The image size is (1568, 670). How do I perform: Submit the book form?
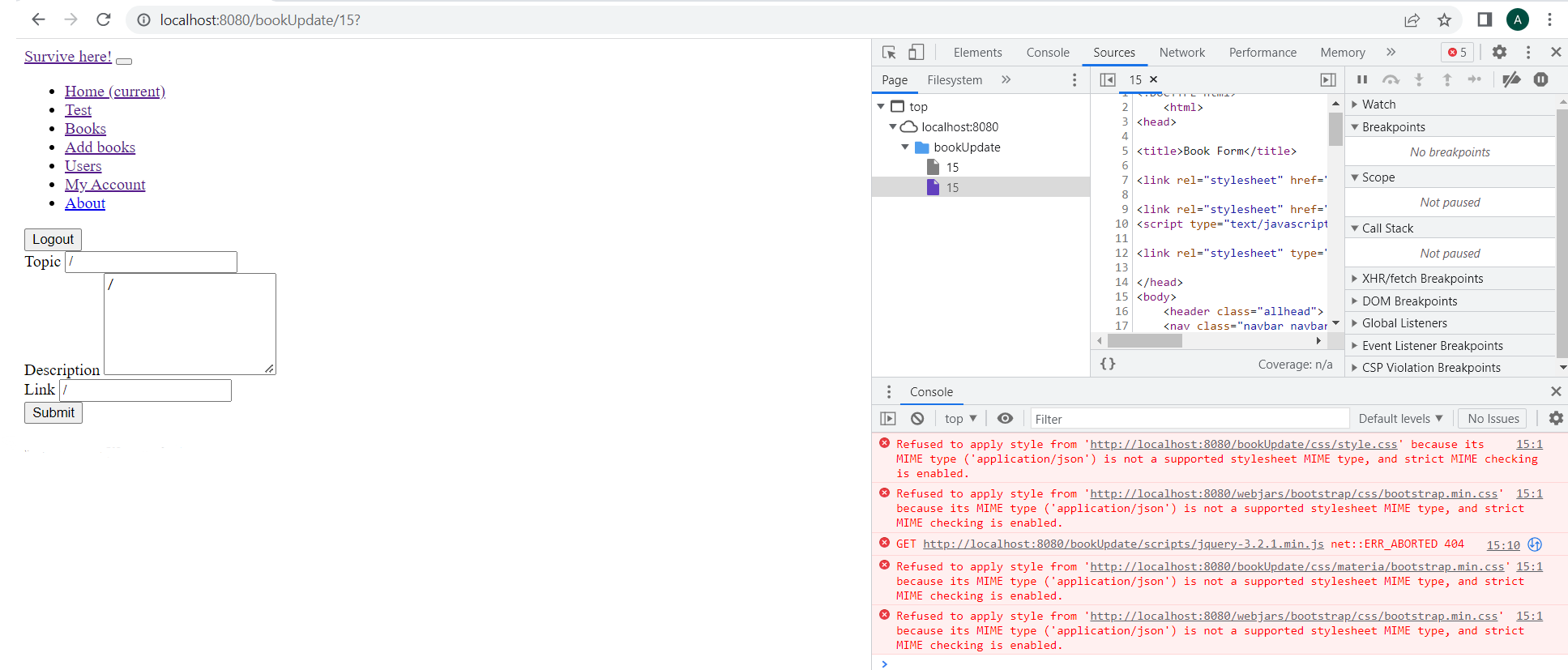pos(53,413)
